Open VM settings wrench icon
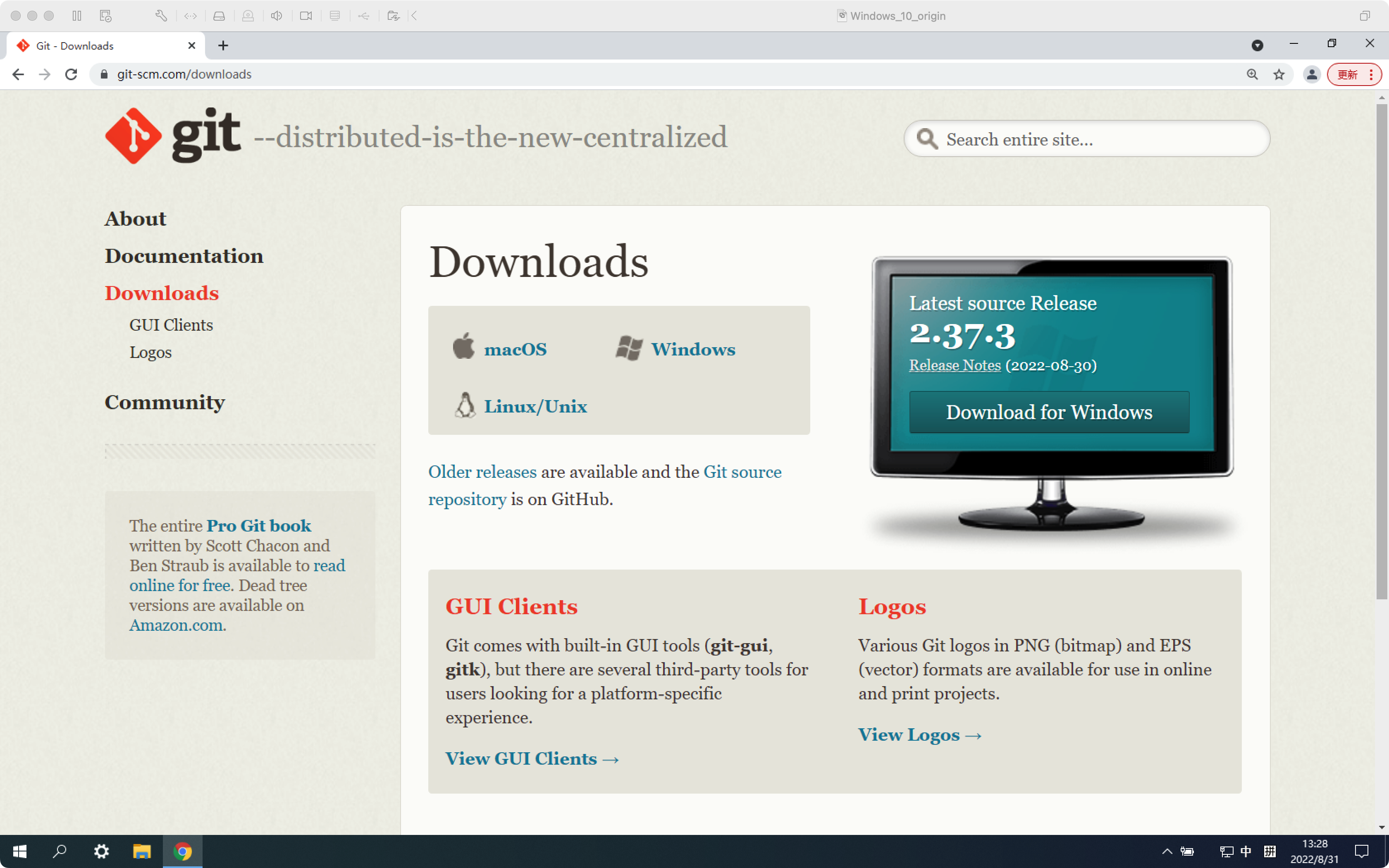This screenshot has height=868, width=1389. point(161,16)
